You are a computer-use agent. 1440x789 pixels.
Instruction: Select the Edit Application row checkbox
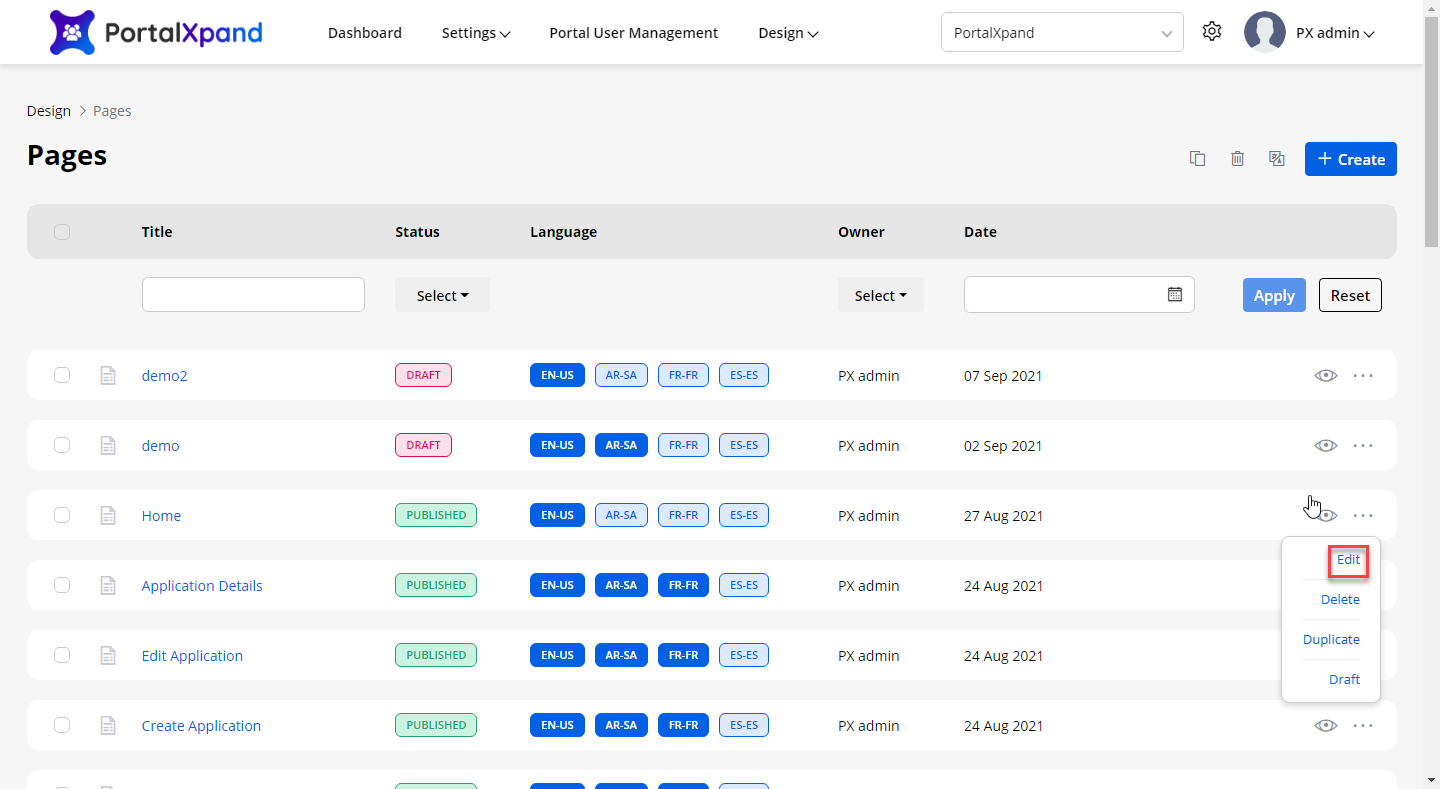click(62, 656)
